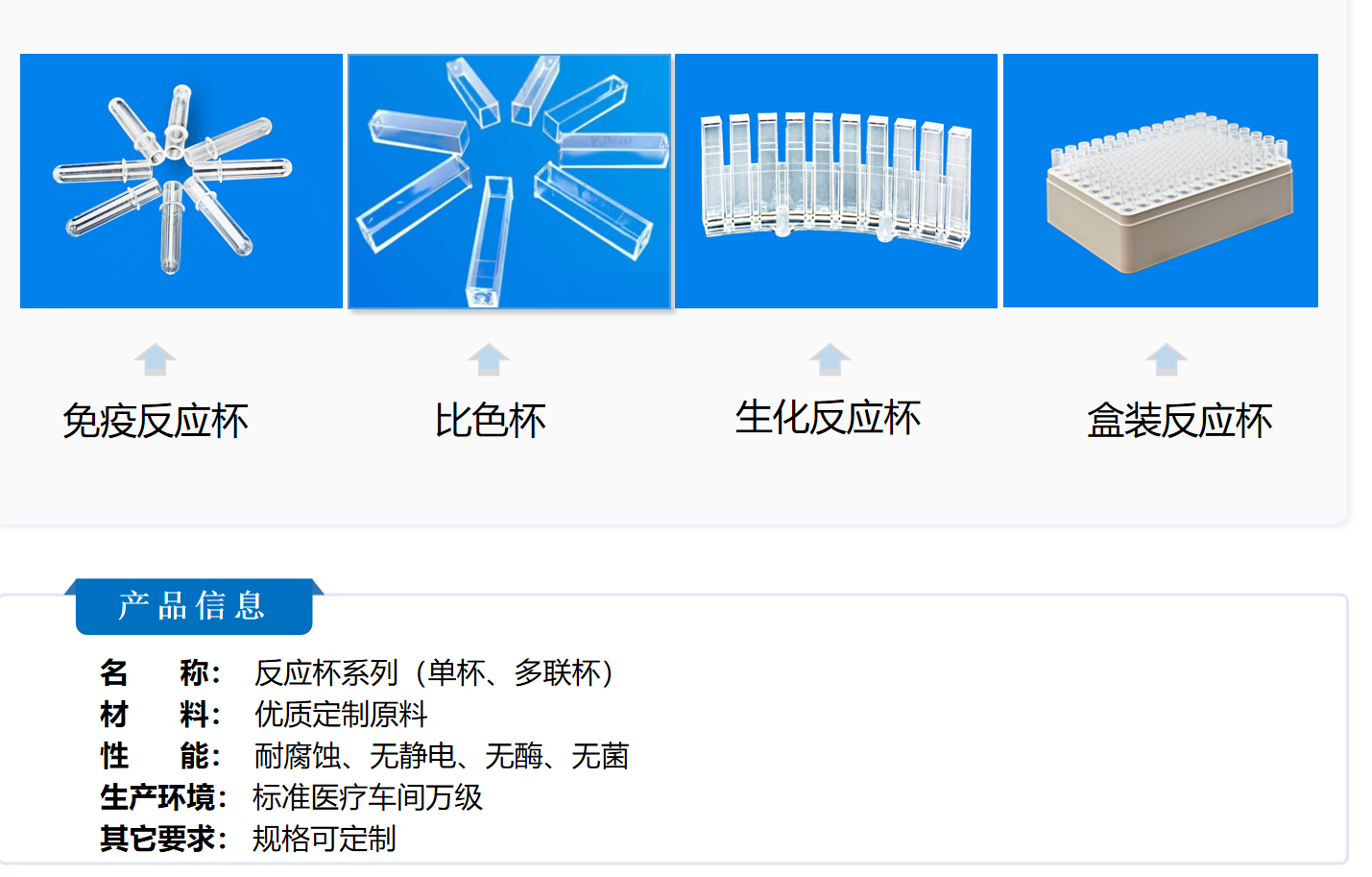The height and width of the screenshot is (877, 1372).
Task: Click the environment text 标准医疗车间万级
Action: pos(368,797)
